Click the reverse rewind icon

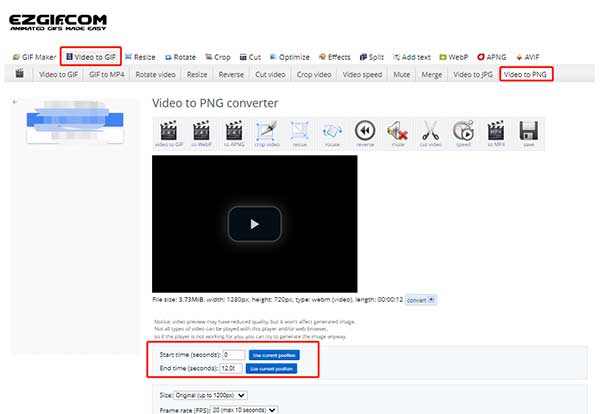365,134
